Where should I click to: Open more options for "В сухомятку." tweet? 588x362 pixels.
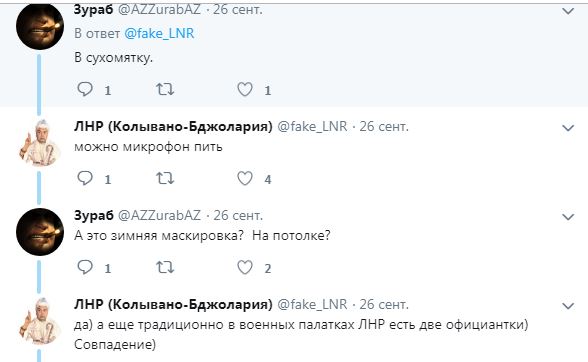568,11
